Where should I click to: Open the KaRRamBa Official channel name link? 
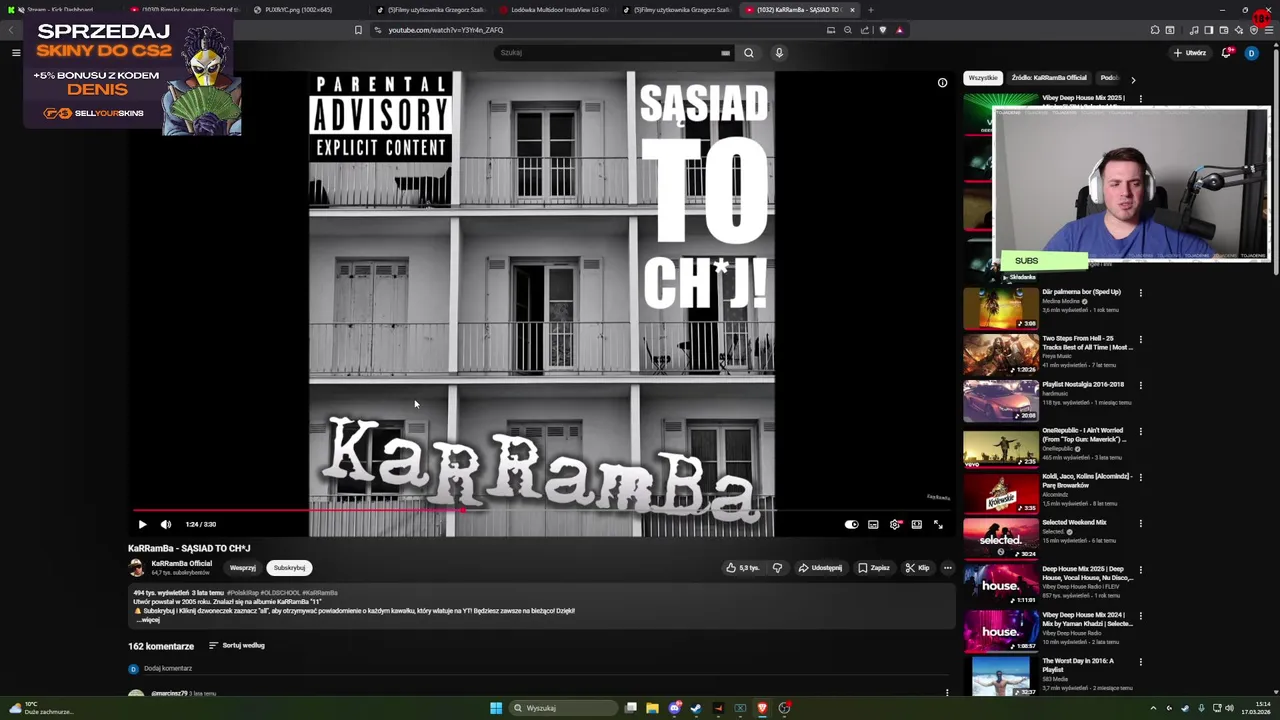point(181,563)
